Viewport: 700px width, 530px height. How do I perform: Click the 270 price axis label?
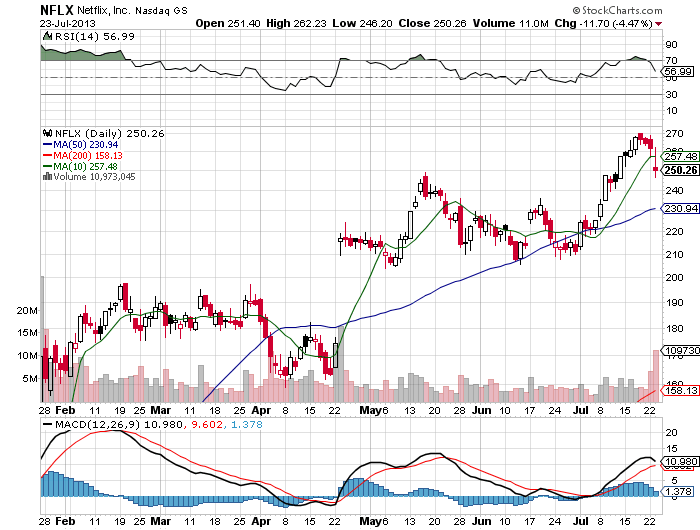tap(674, 134)
